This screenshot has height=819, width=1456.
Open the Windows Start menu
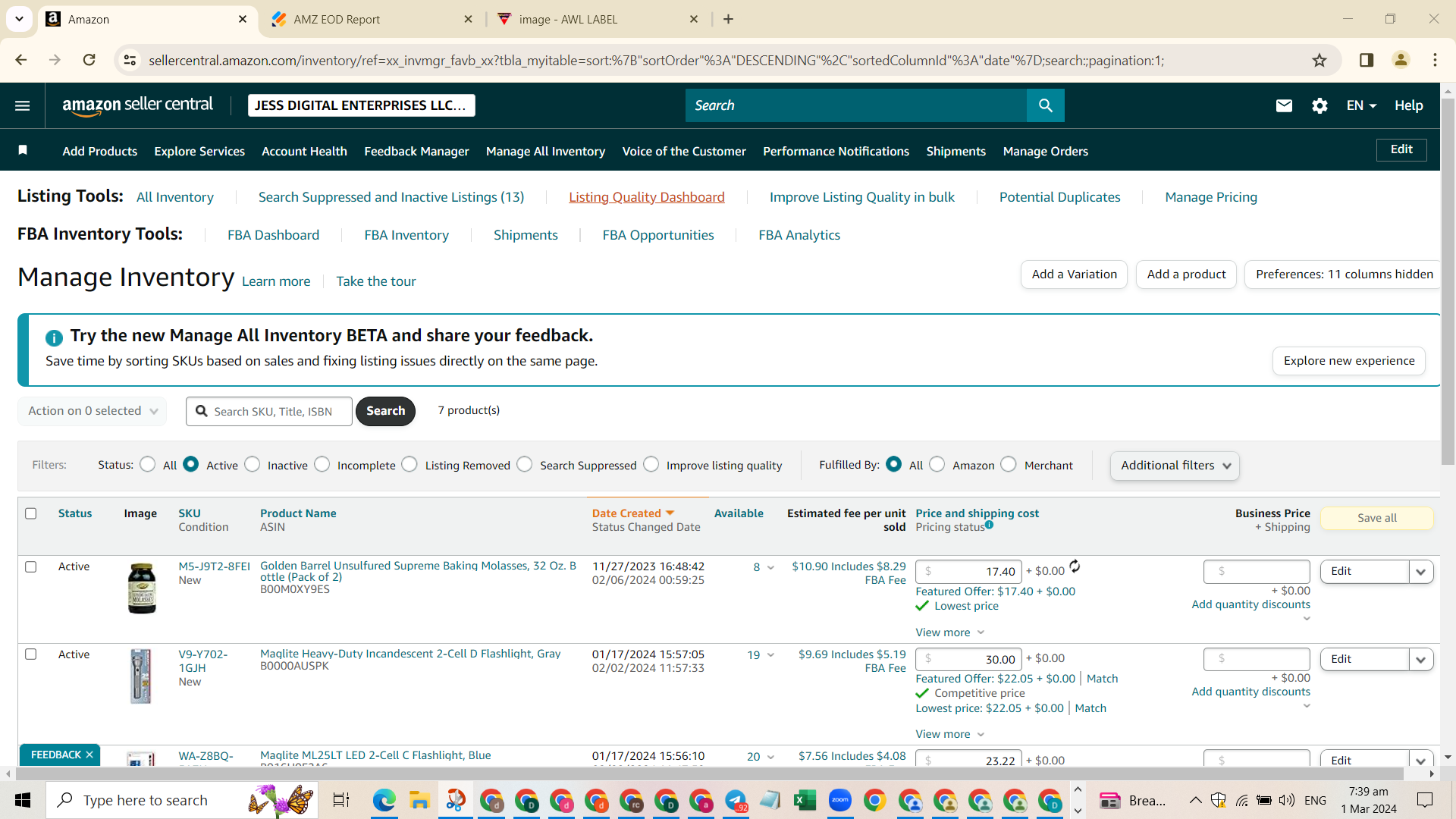(x=23, y=800)
